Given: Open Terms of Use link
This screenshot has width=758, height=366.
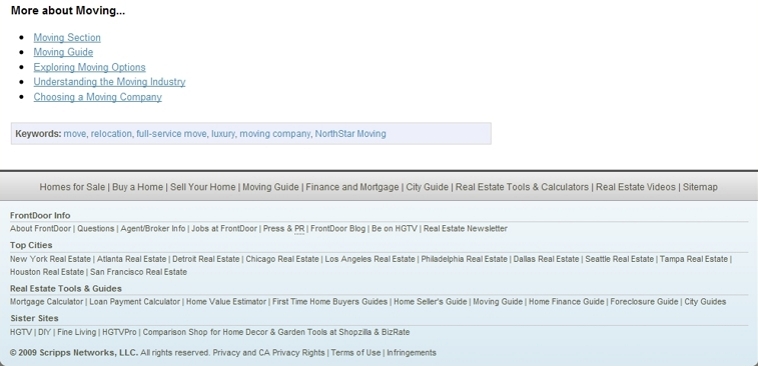Looking at the screenshot, I should [x=356, y=353].
